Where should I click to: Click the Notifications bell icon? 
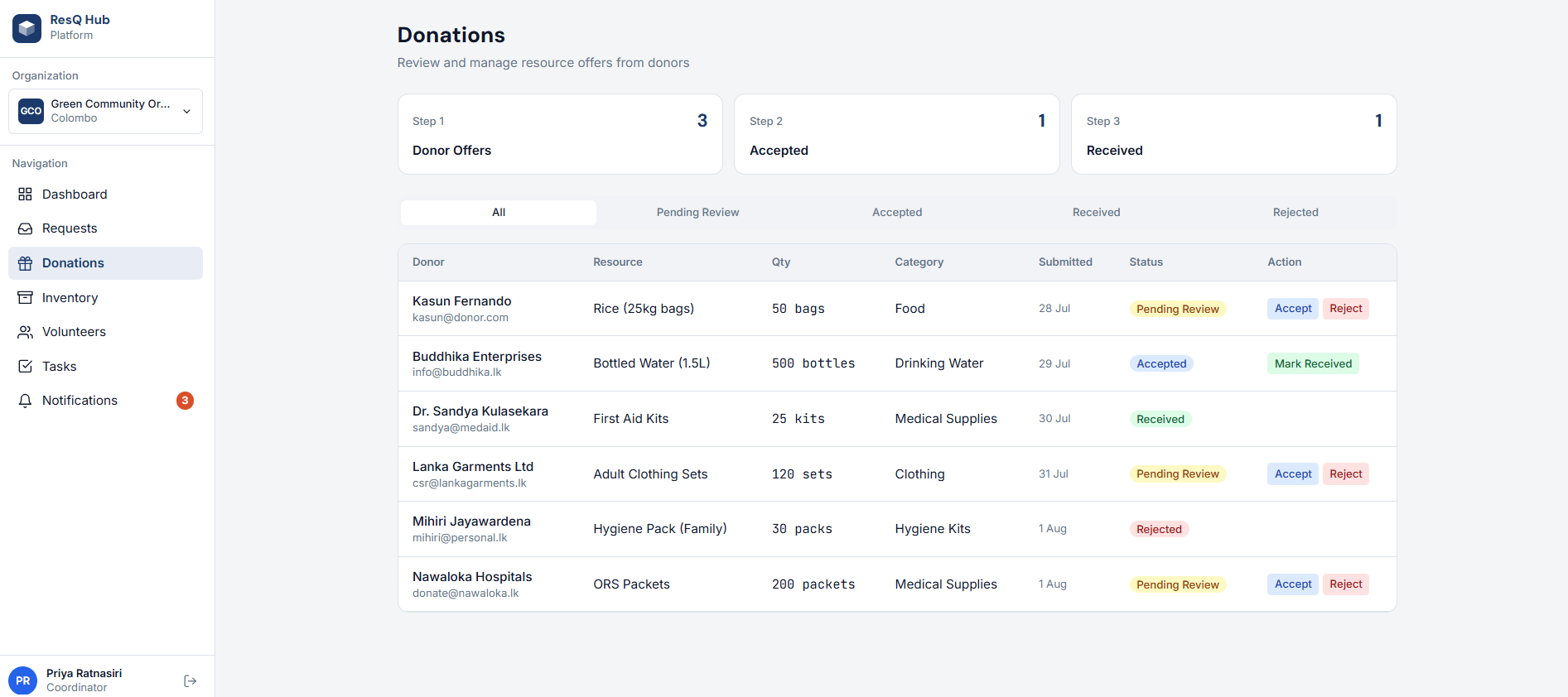pyautogui.click(x=26, y=401)
